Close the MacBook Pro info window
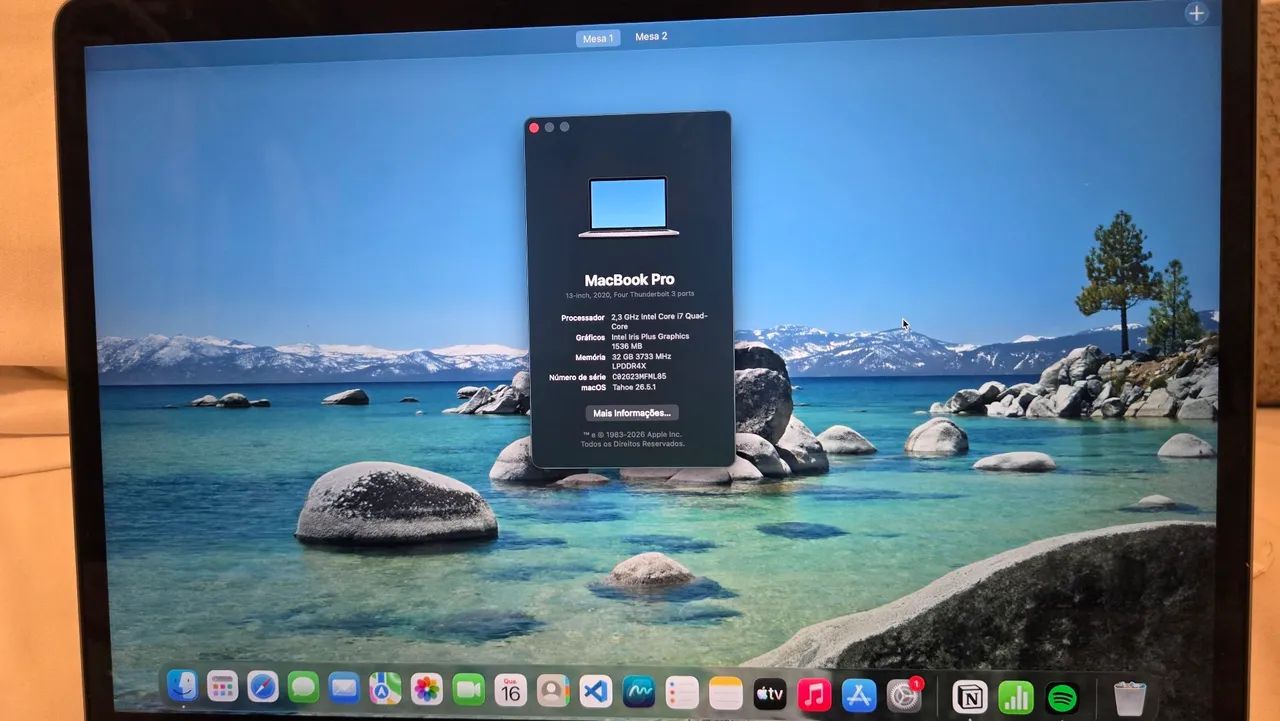 [x=534, y=128]
